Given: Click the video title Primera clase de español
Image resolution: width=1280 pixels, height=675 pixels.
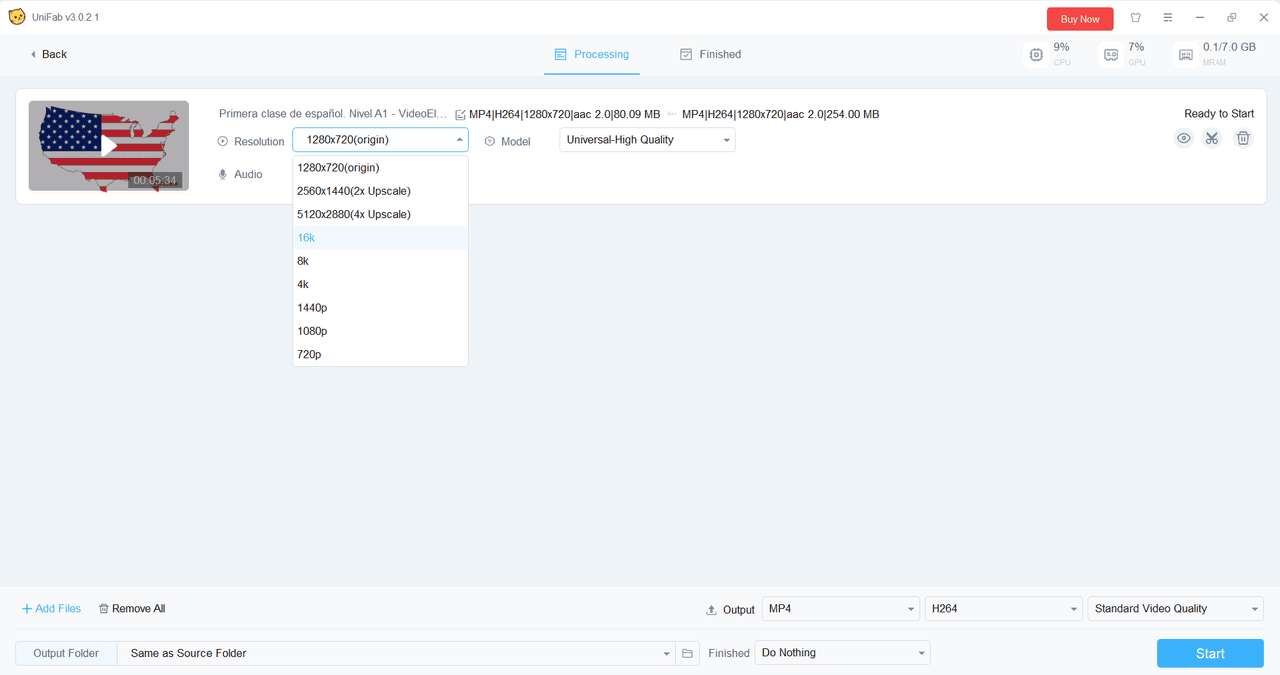Looking at the screenshot, I should pos(333,114).
